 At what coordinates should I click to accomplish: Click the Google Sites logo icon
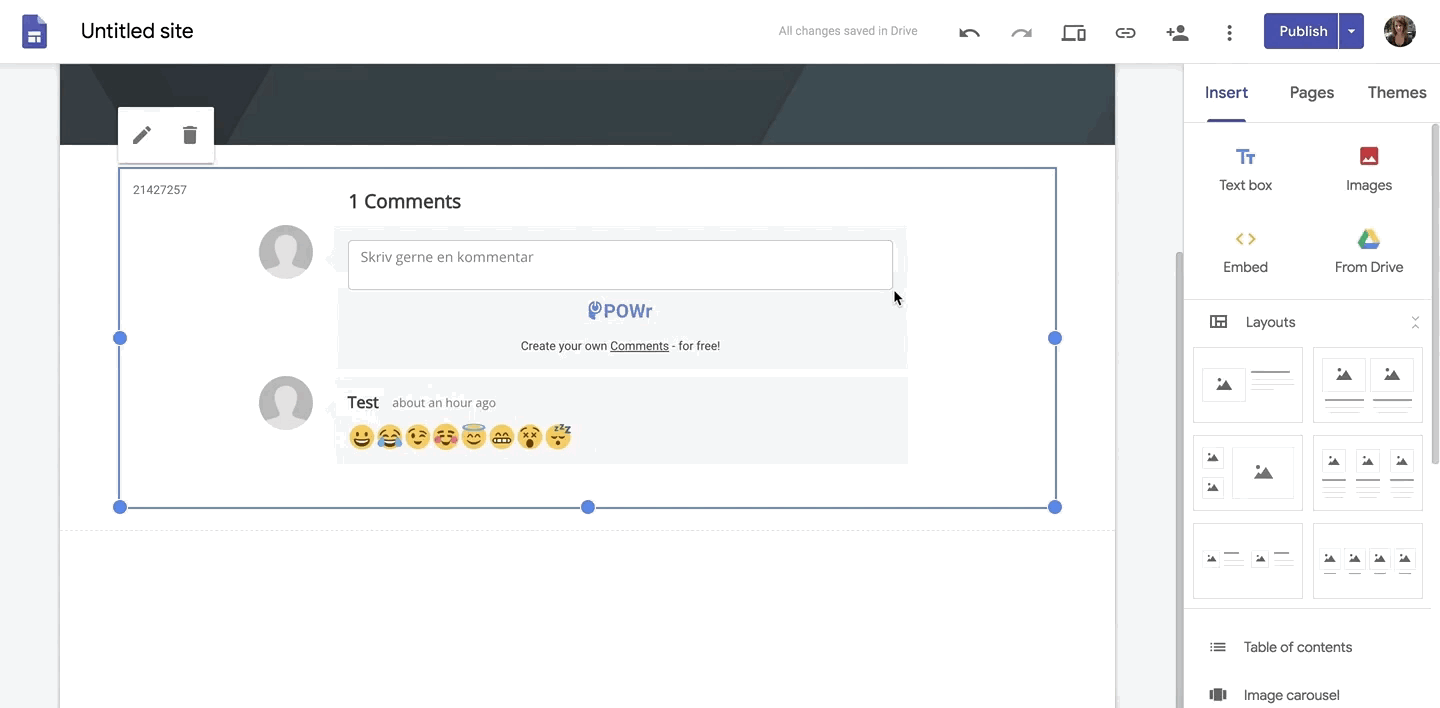click(x=35, y=32)
